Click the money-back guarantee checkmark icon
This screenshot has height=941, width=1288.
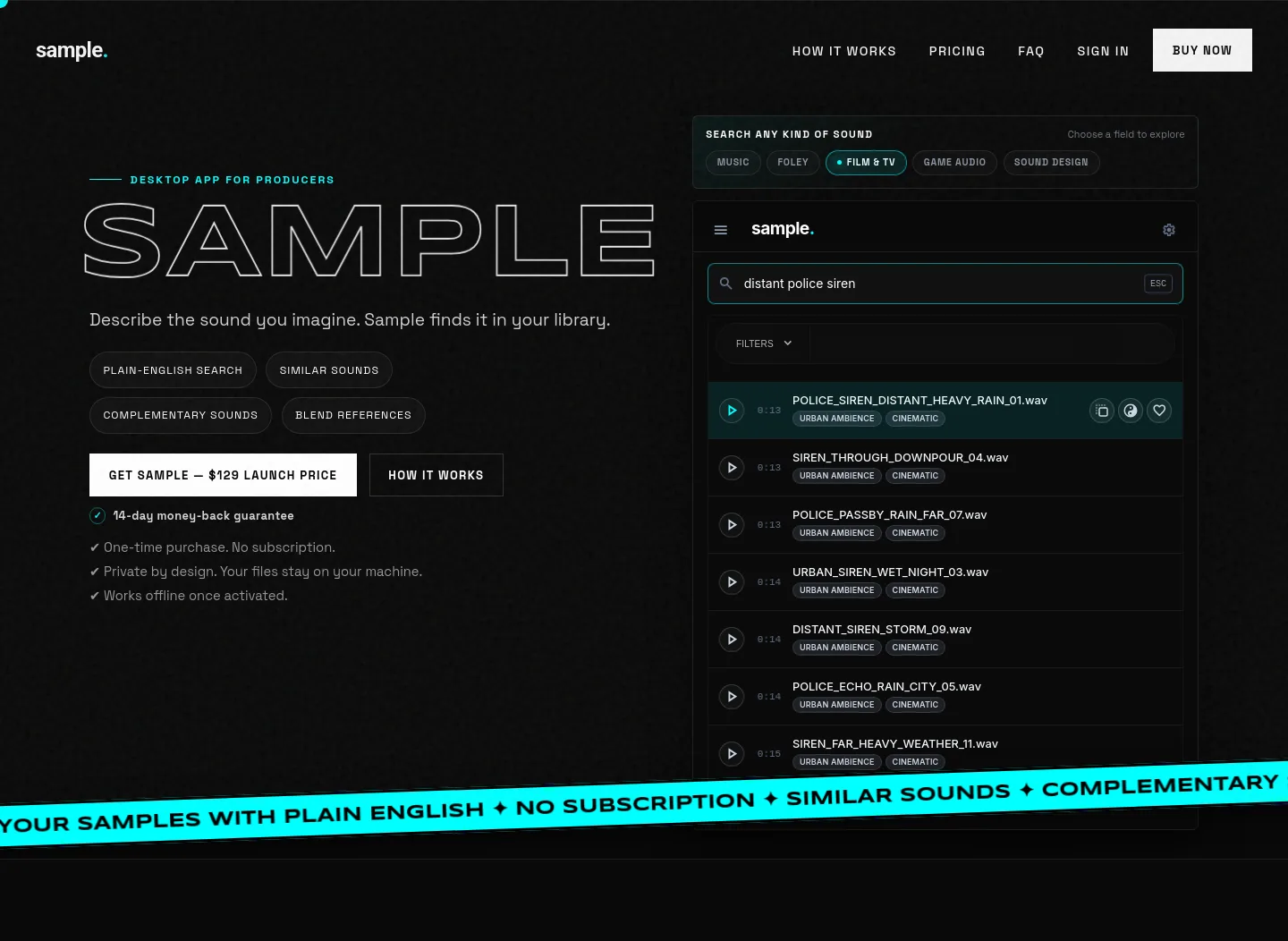[97, 515]
